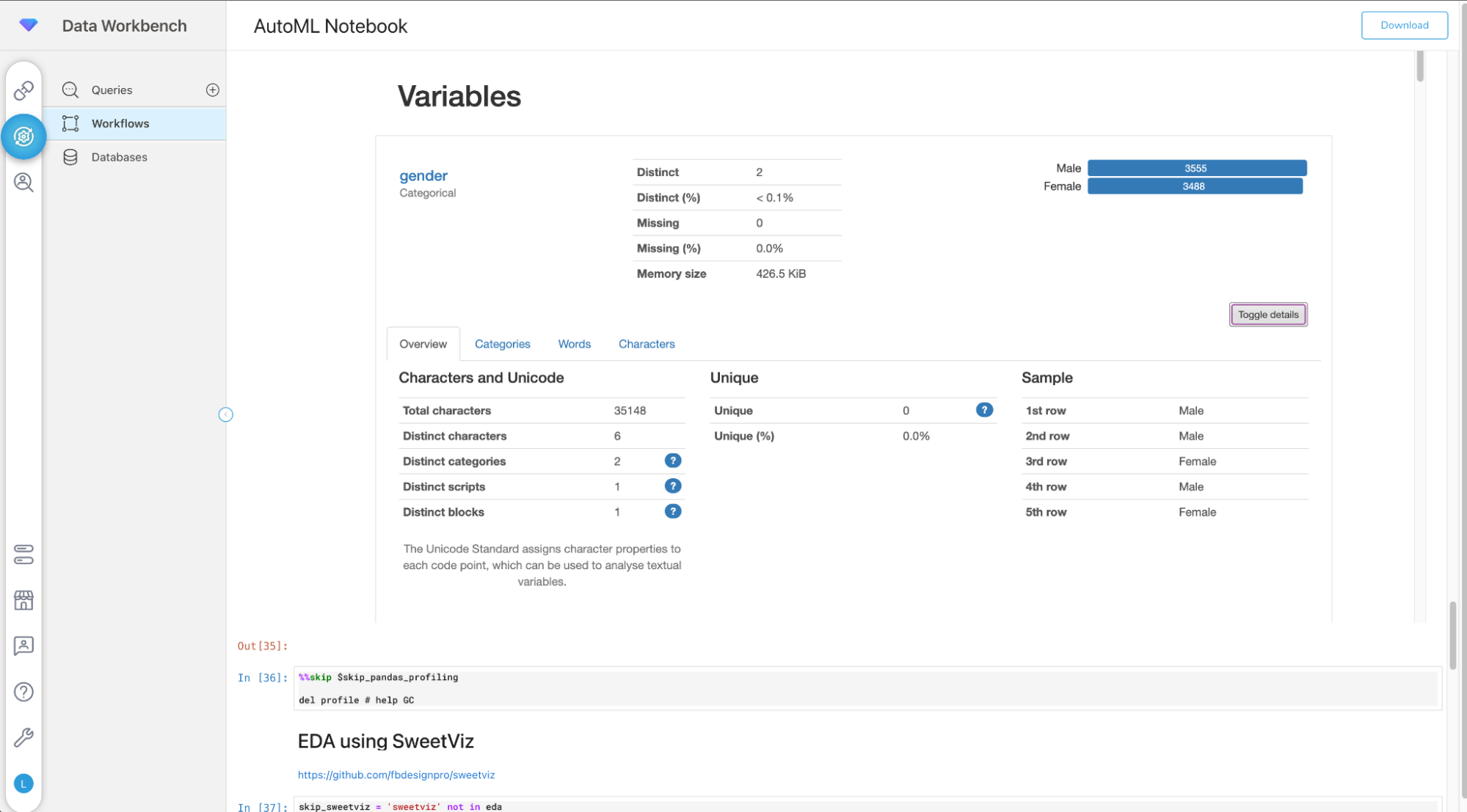This screenshot has width=1467, height=812.
Task: Click the Download button
Action: tap(1403, 25)
